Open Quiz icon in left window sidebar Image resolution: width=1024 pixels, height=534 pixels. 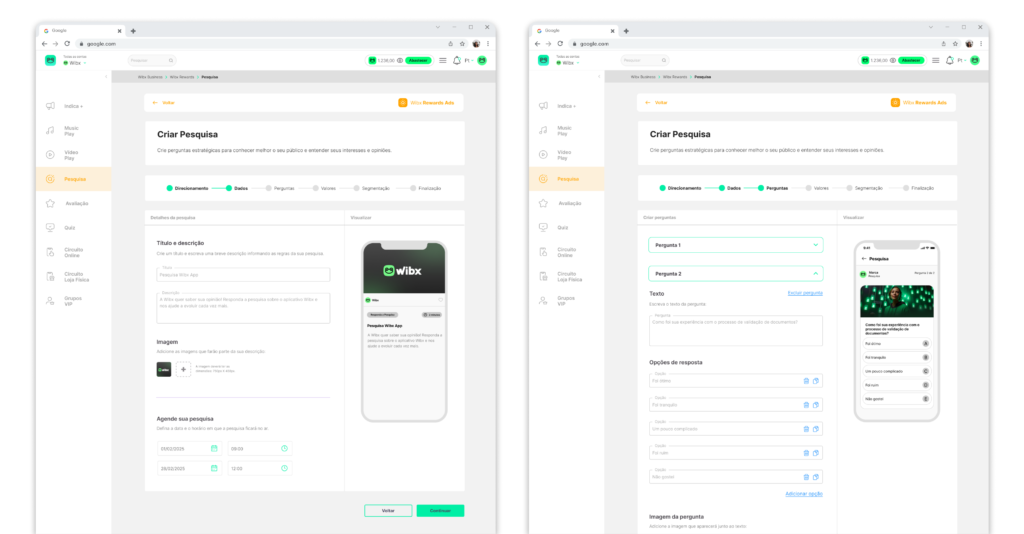tap(50, 227)
